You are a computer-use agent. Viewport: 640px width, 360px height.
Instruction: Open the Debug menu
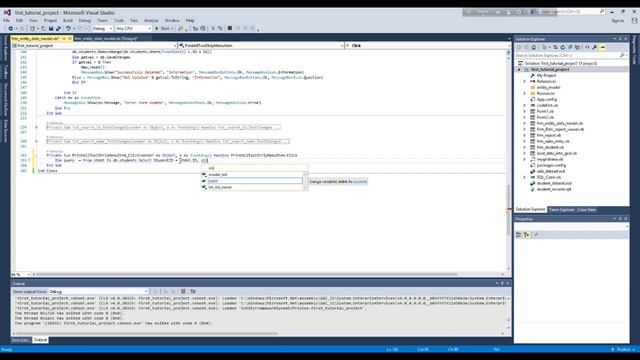[85, 20]
